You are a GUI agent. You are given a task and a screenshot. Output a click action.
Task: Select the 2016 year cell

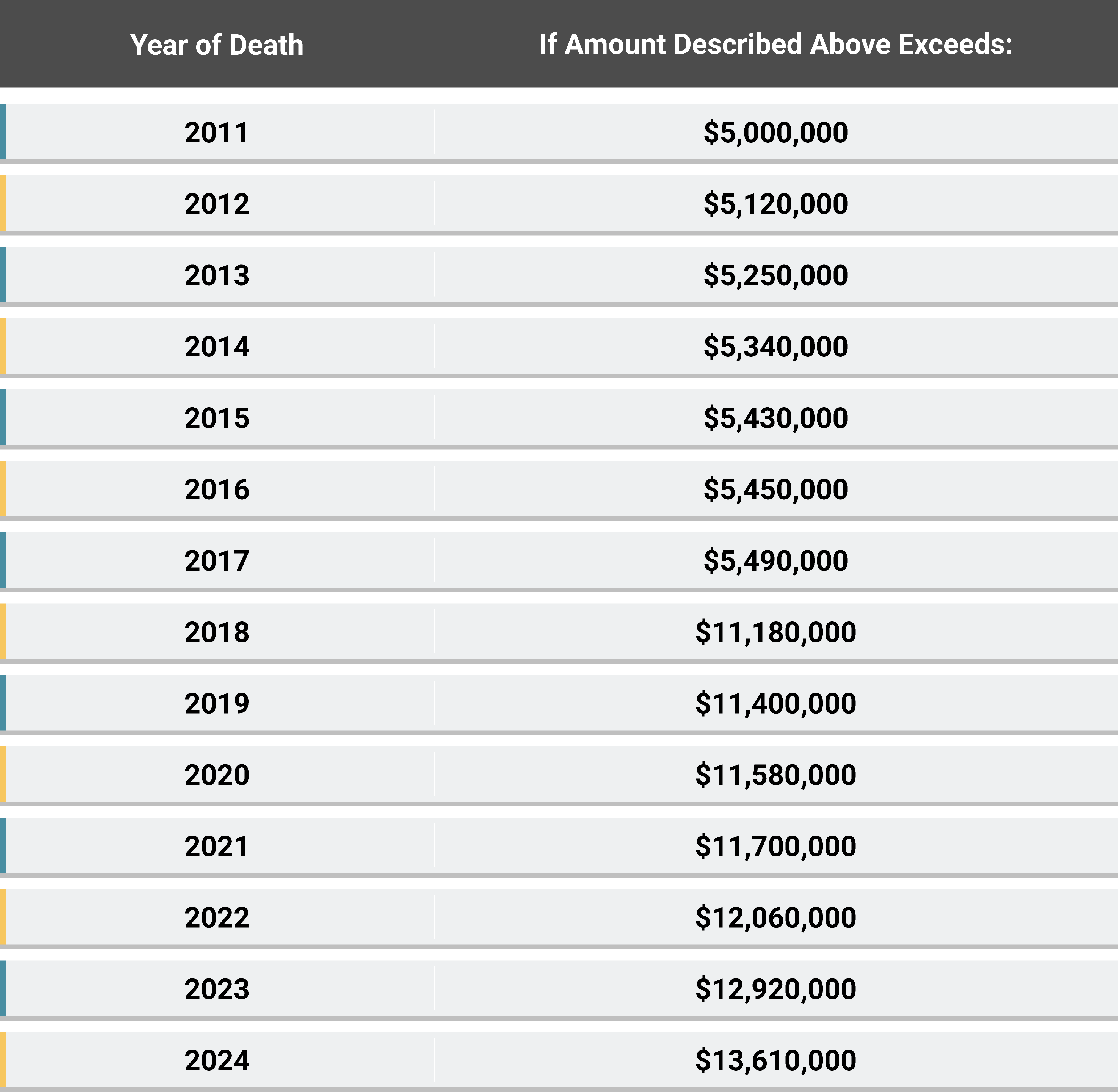217,489
